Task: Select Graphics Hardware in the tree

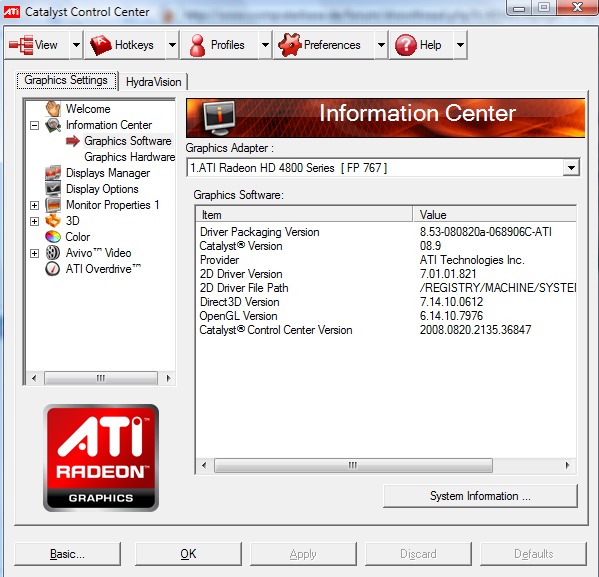Action: tap(130, 157)
